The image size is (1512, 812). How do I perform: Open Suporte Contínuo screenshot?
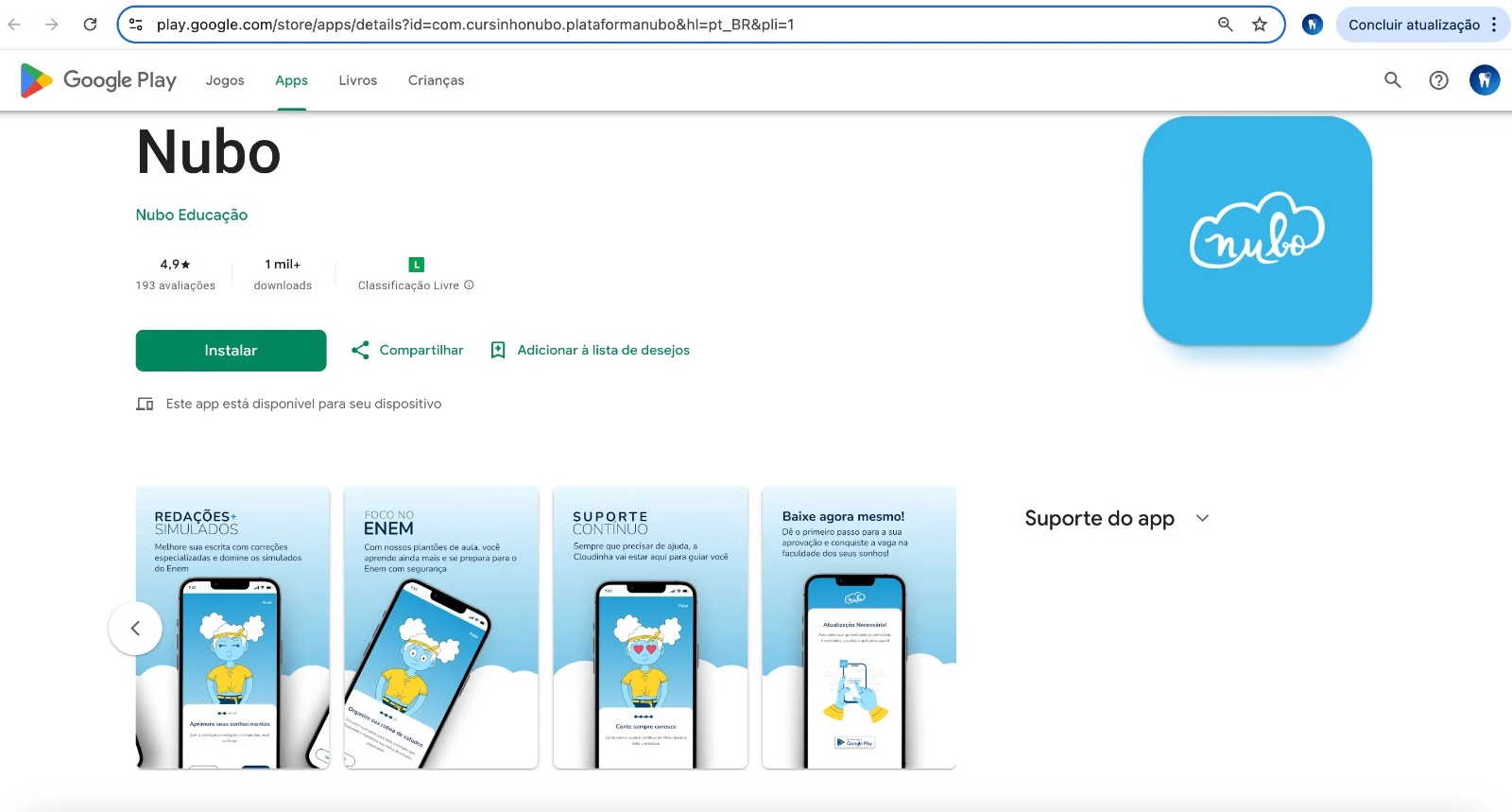coord(650,628)
